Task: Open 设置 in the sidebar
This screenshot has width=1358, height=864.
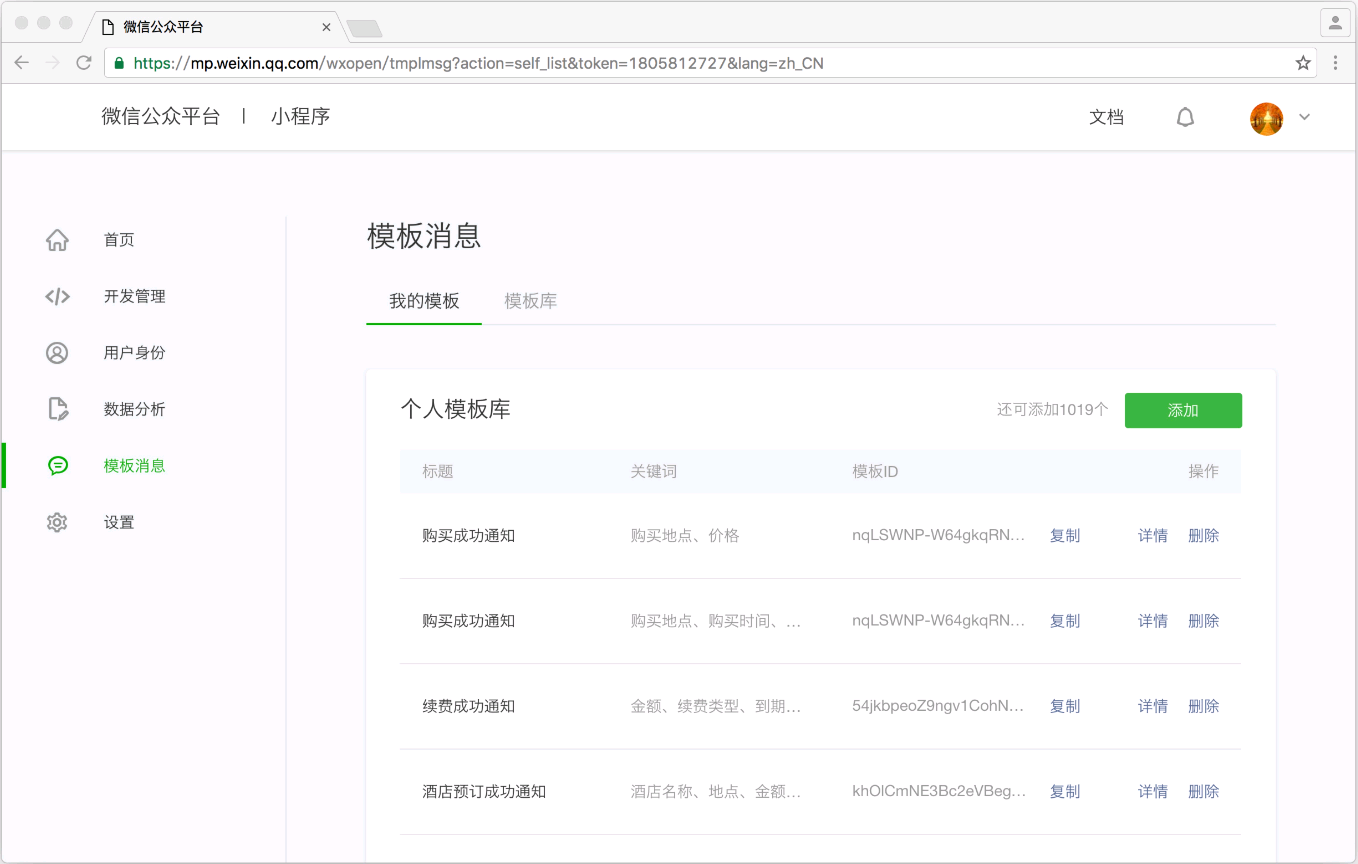Action: click(x=119, y=522)
